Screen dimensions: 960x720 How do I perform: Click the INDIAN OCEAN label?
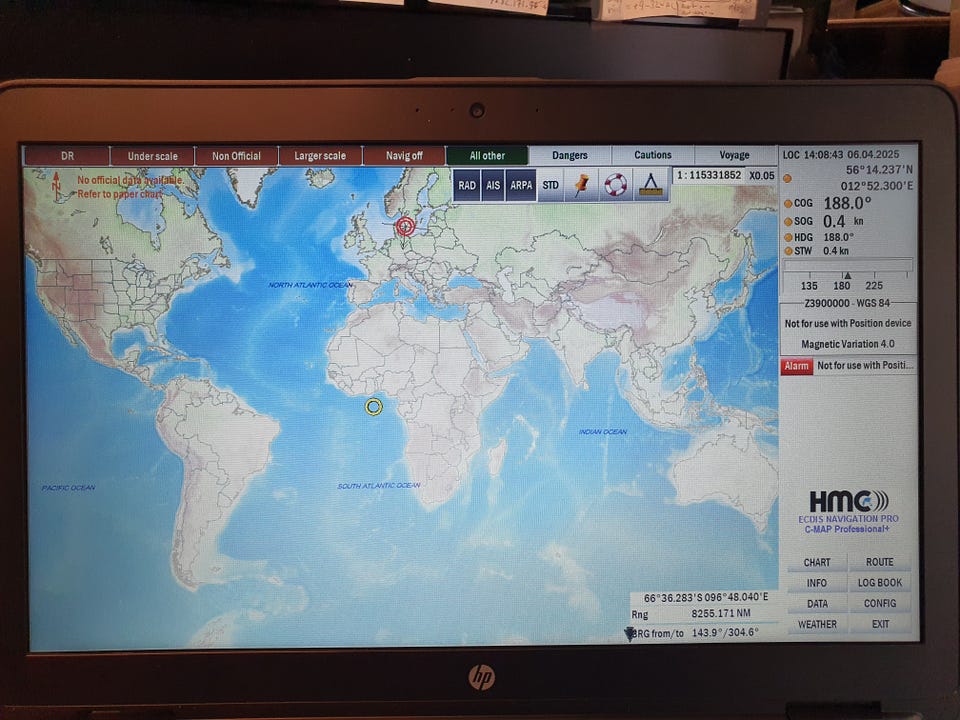coord(602,432)
